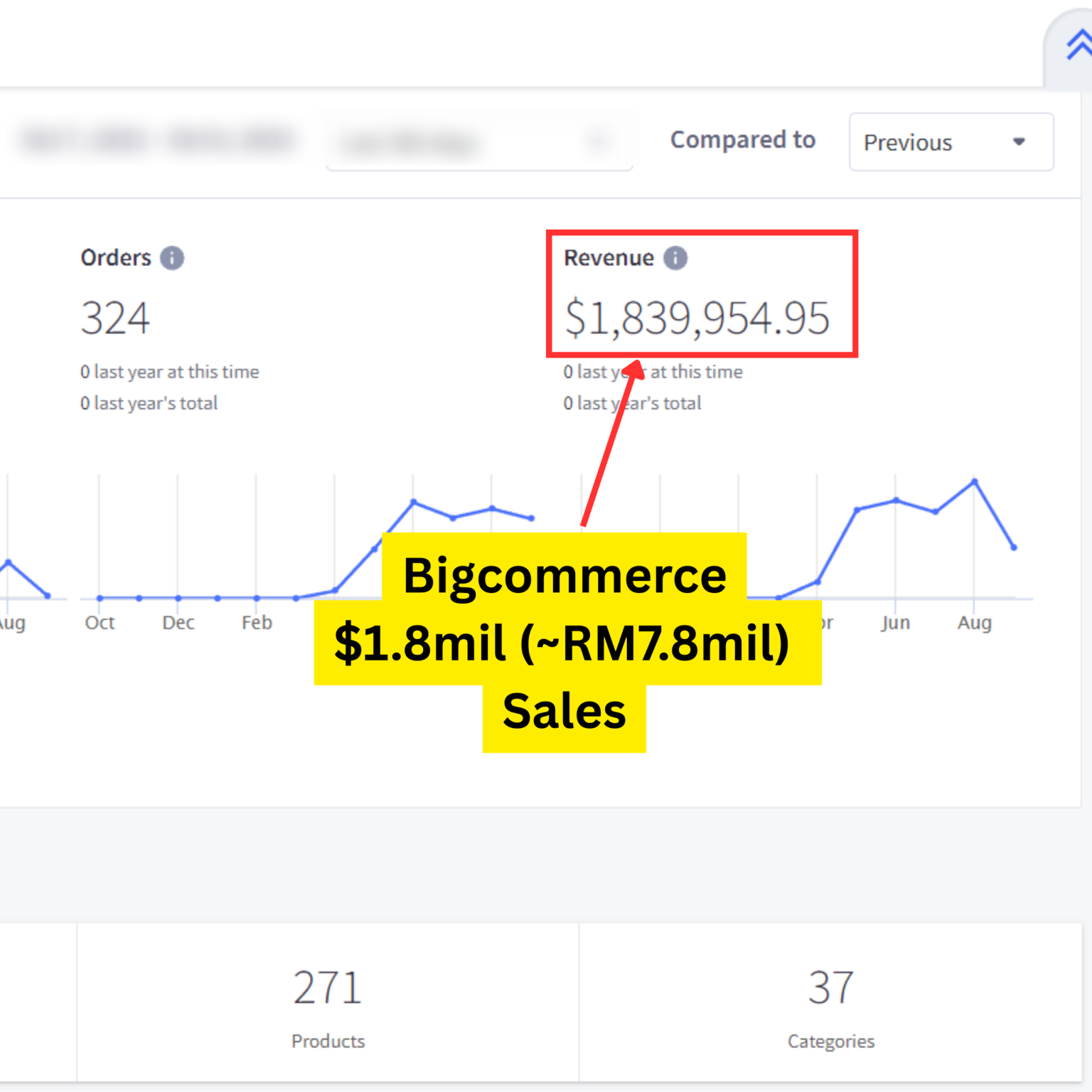1092x1092 pixels.
Task: Click the final data point after Aug on revenue chart
Action: [x=1014, y=547]
